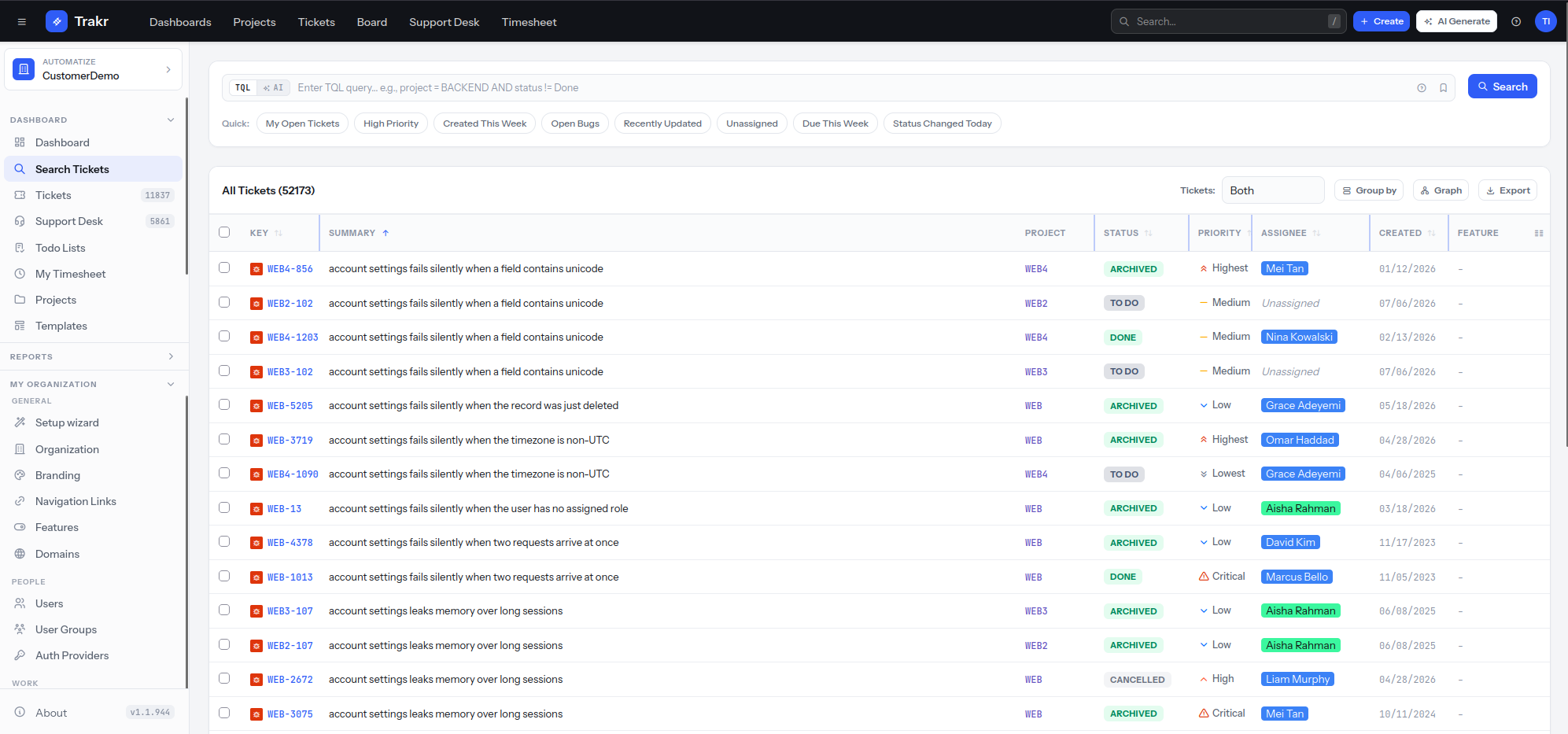The height and width of the screenshot is (734, 1568).
Task: Open Auth Providers from sidebar
Action: coord(93,655)
